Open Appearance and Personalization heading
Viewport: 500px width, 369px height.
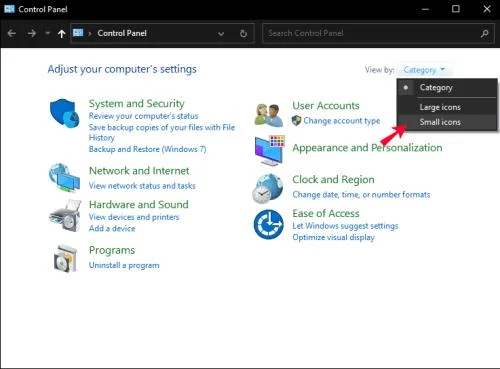coord(367,148)
